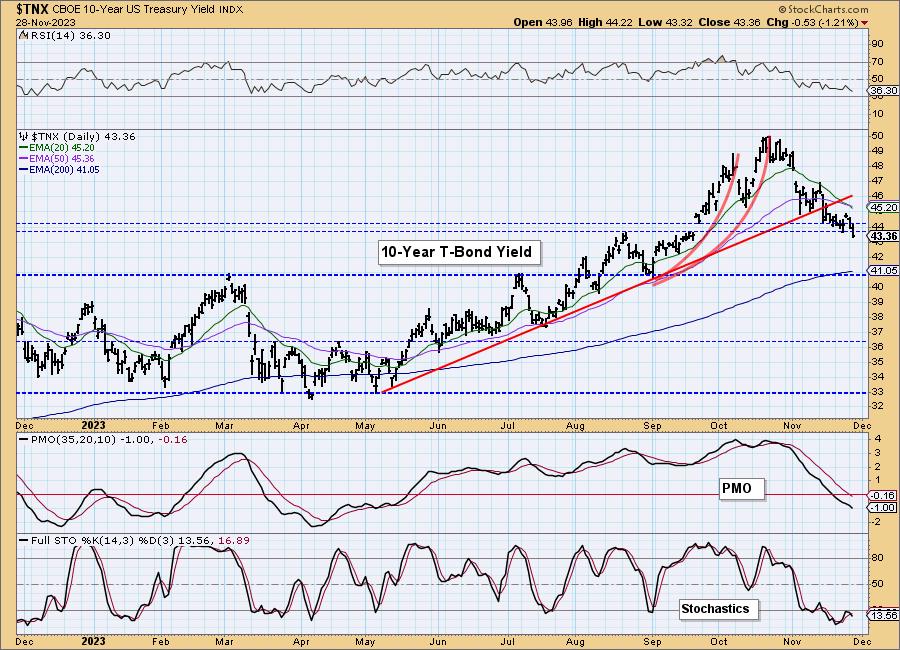Click the Oct axis label under price panel

click(719, 426)
